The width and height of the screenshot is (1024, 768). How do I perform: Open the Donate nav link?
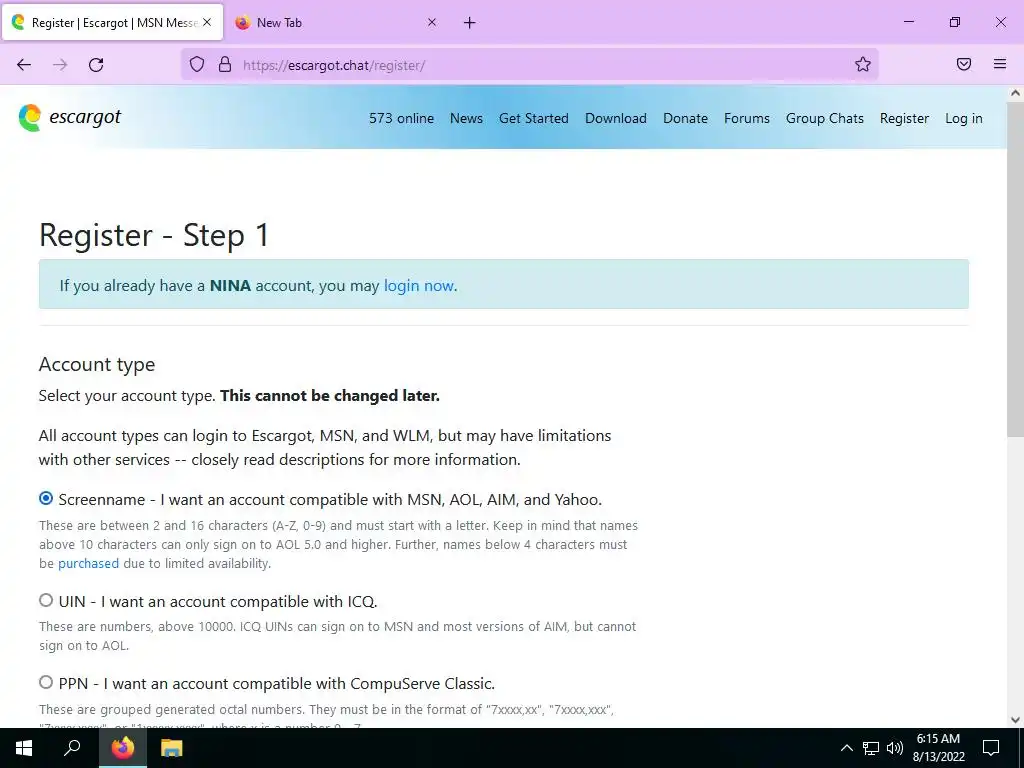(686, 118)
